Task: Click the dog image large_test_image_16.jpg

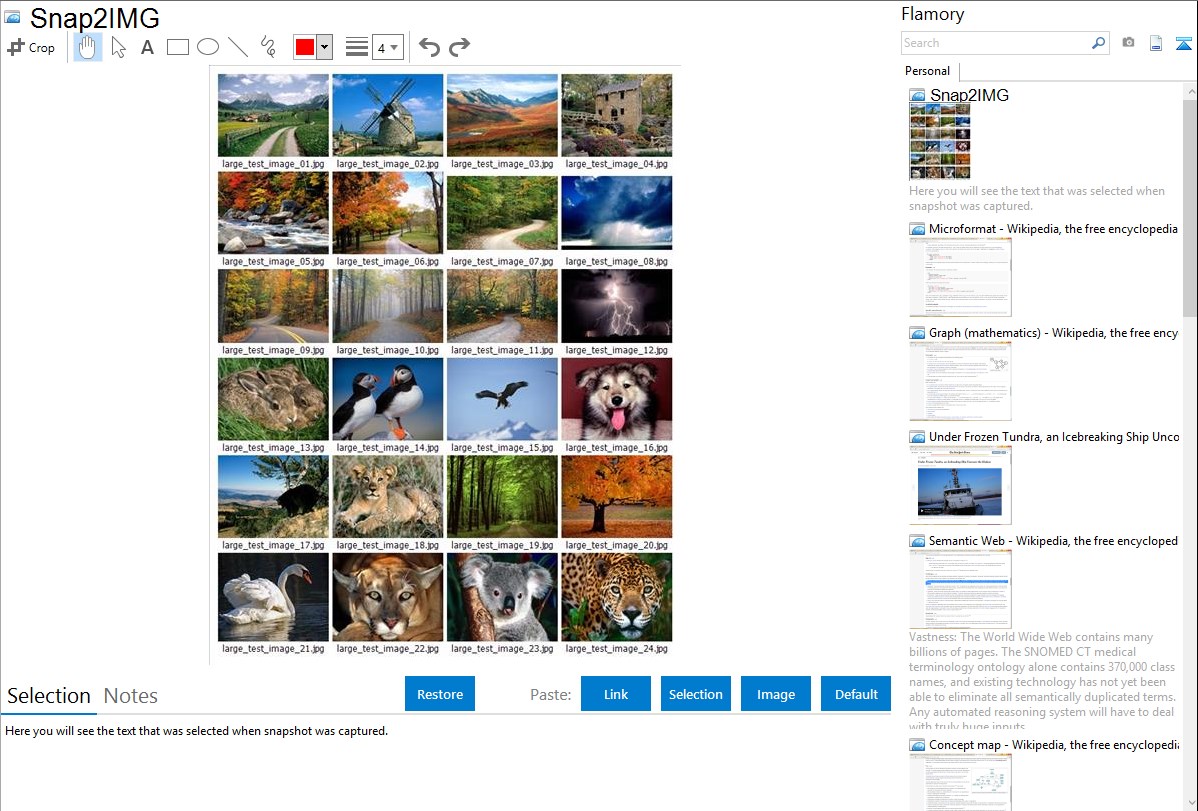Action: (x=617, y=399)
